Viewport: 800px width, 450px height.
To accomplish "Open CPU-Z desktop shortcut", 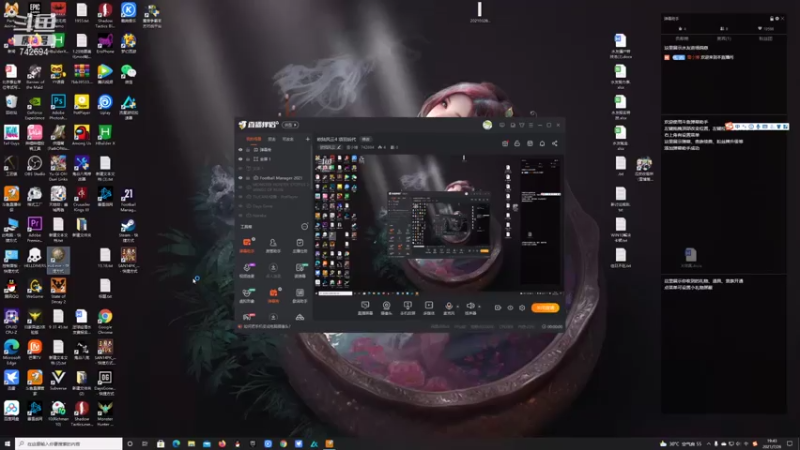I will (11, 321).
